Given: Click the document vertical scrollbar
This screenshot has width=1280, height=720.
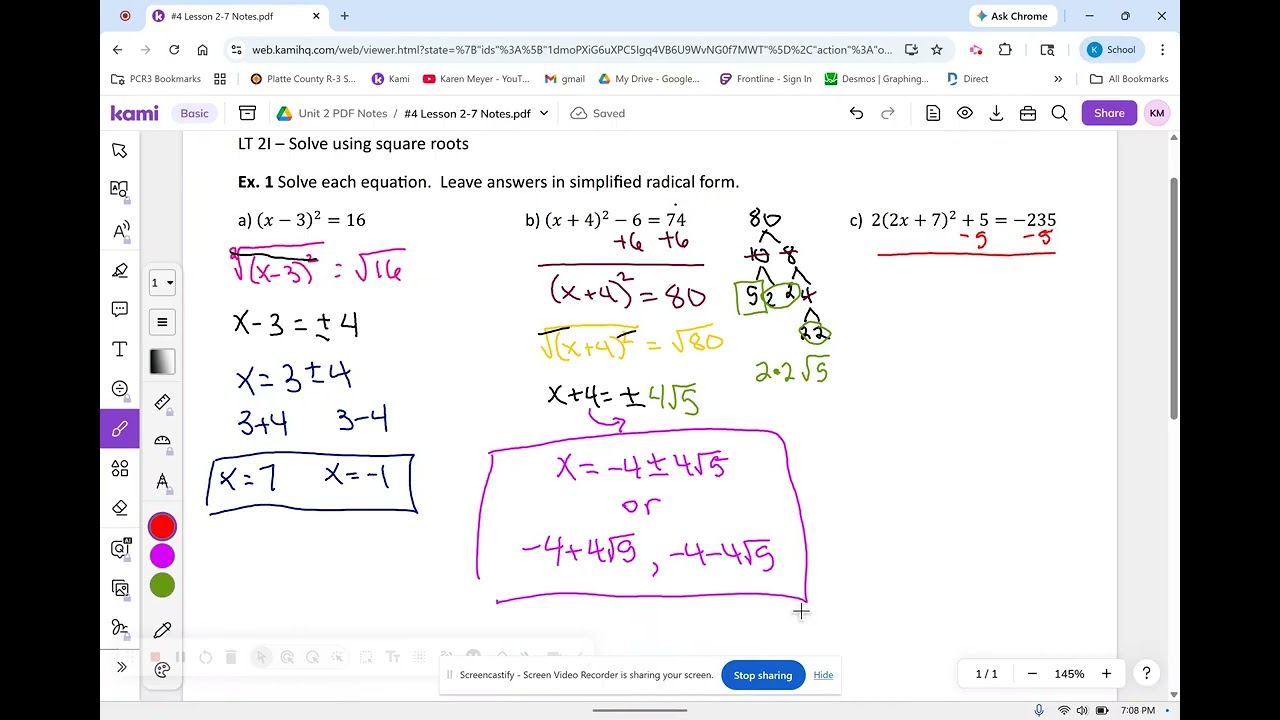Looking at the screenshot, I should [x=1174, y=299].
